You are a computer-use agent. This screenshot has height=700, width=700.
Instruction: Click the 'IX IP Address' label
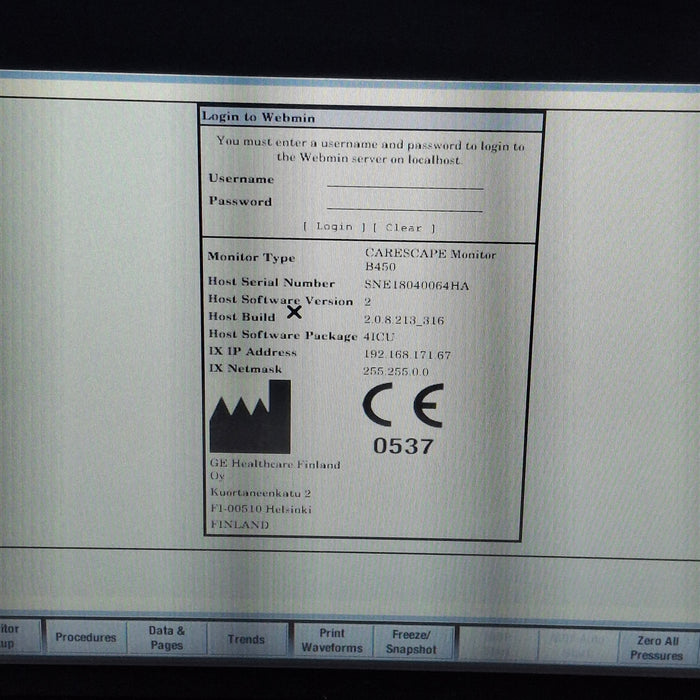(253, 352)
